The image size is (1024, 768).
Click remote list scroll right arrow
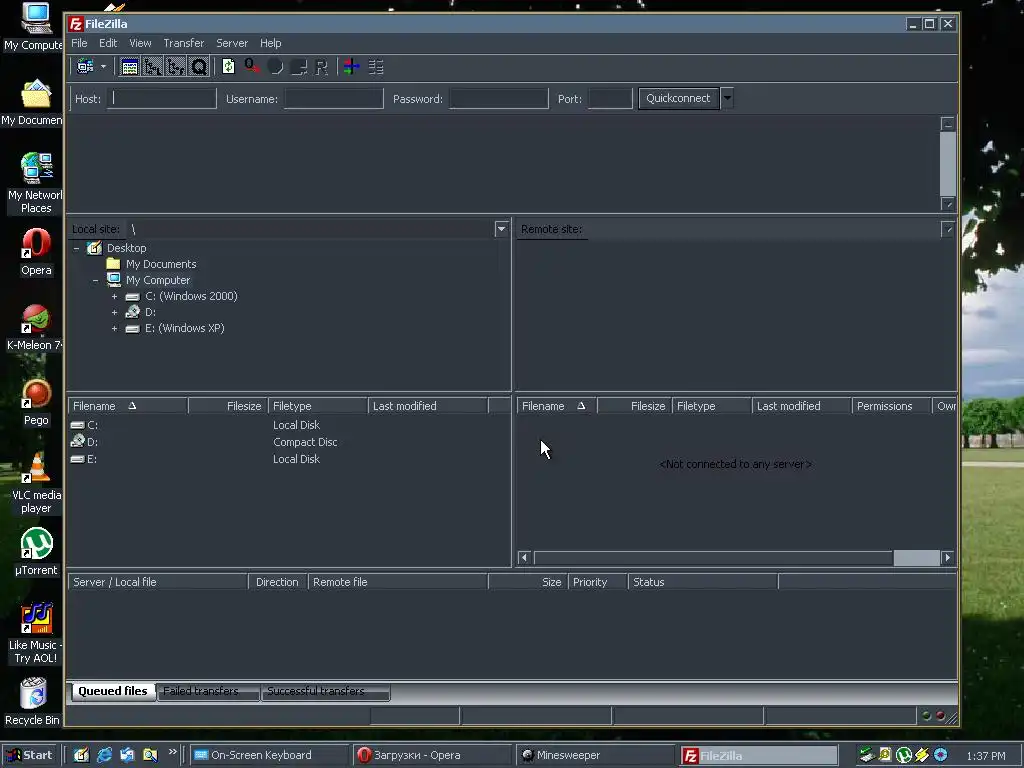(948, 558)
